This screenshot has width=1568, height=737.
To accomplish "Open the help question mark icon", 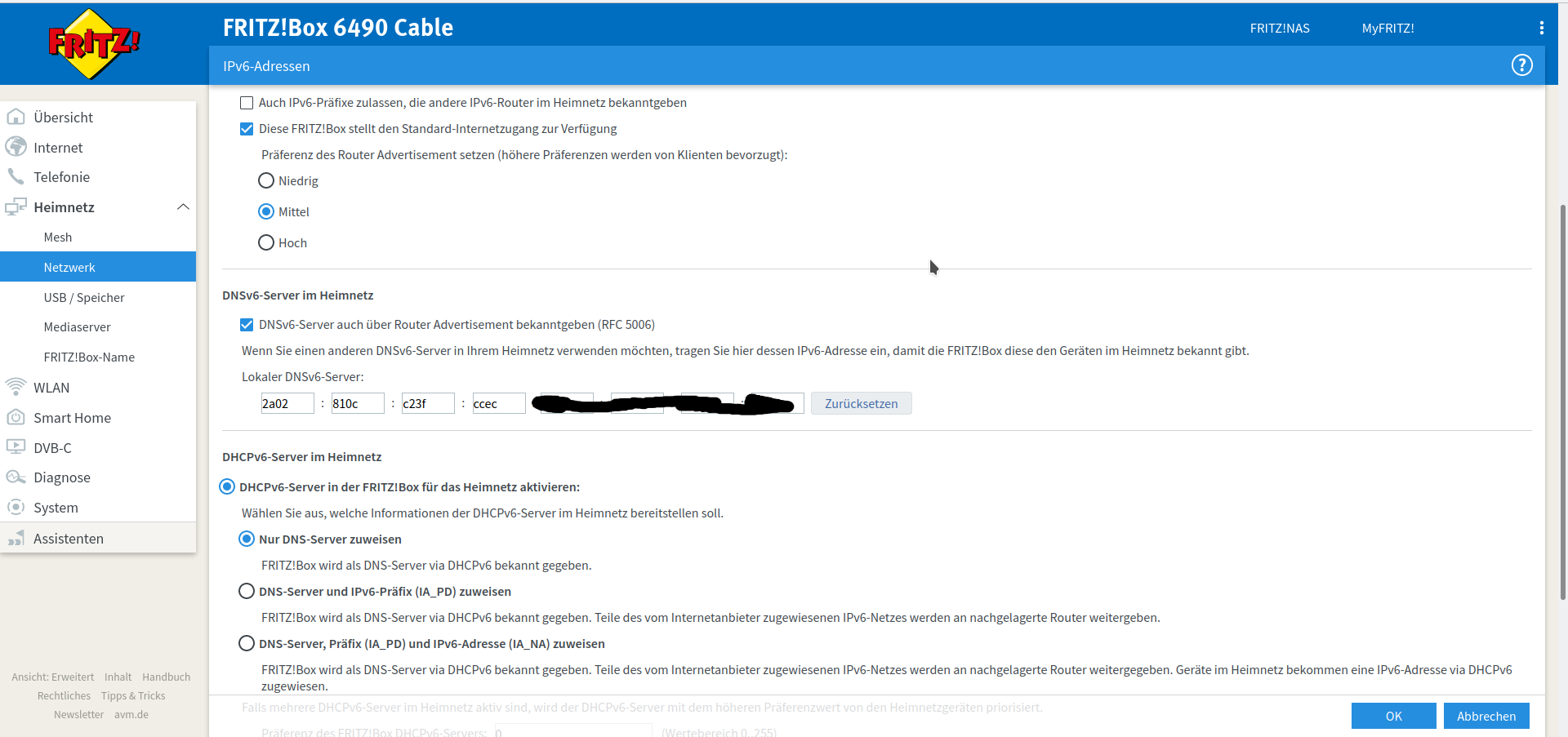I will [x=1522, y=65].
